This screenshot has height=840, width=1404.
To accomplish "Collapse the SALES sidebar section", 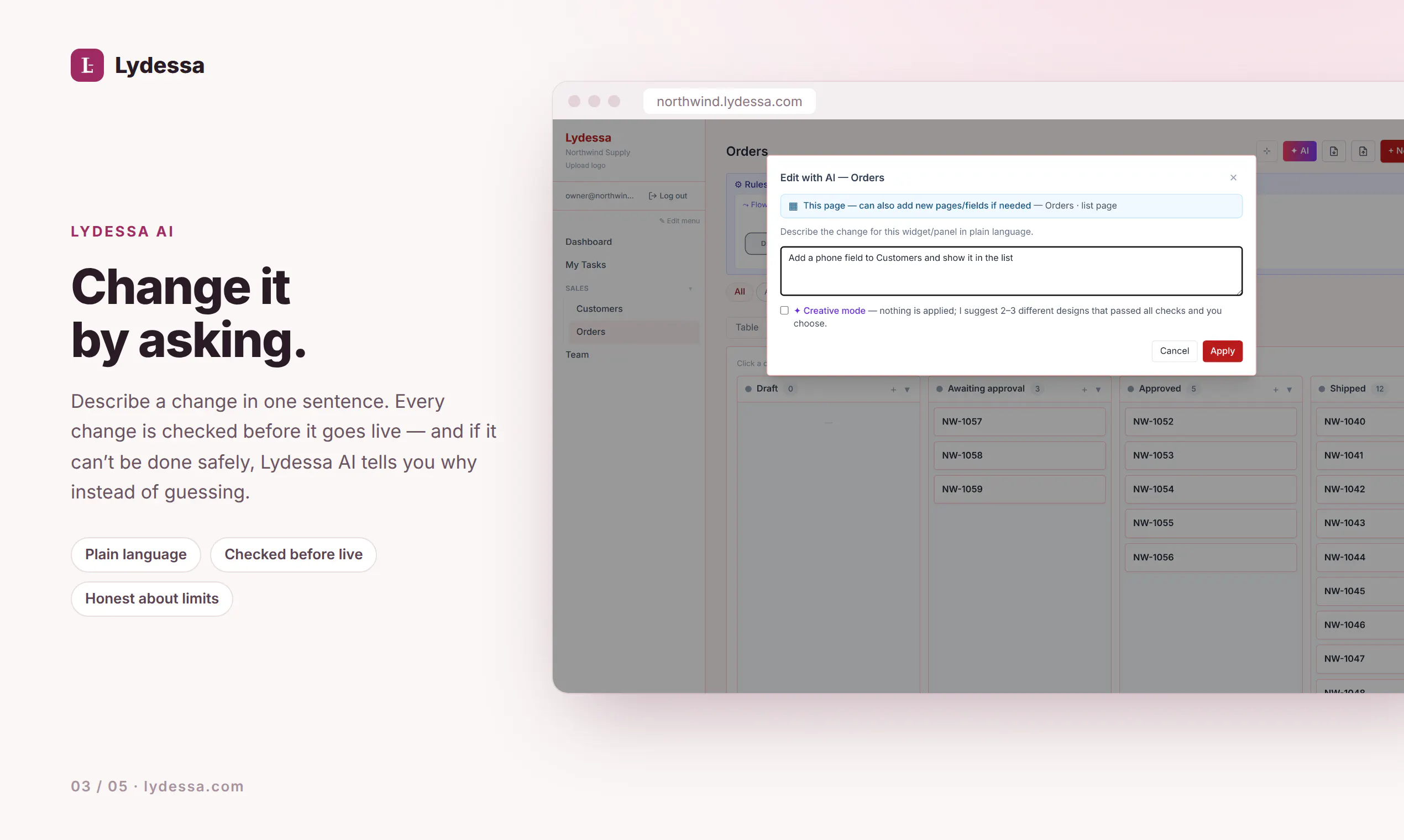I will tap(690, 288).
